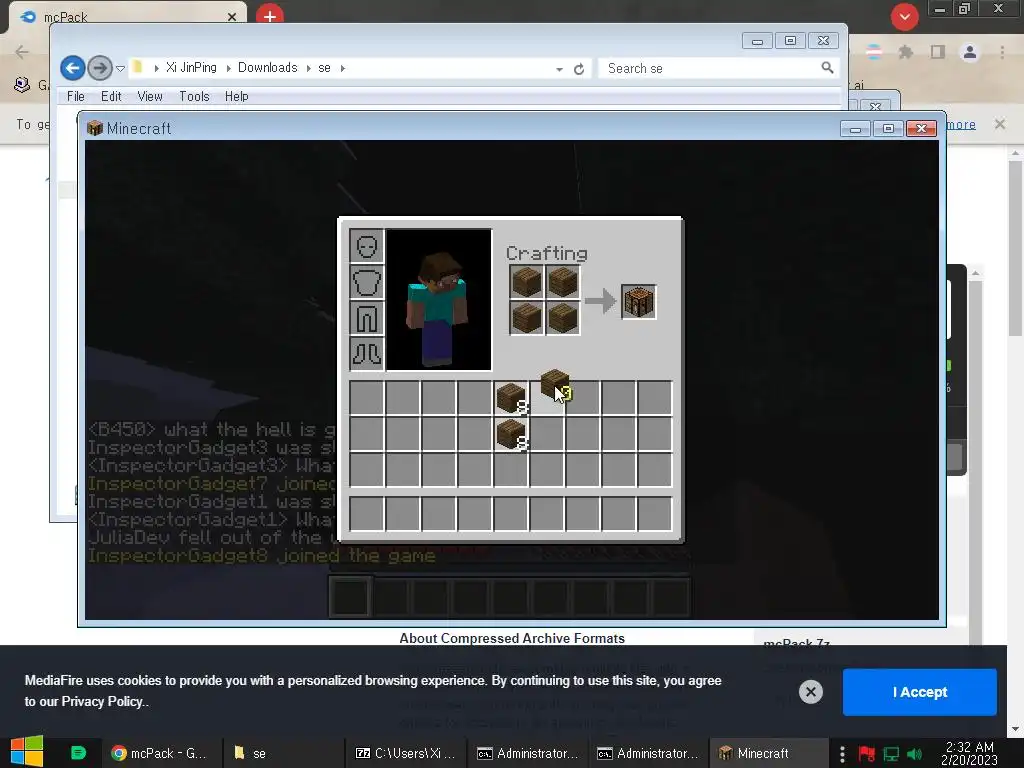Click top-right plank in crafting grid

(x=562, y=282)
